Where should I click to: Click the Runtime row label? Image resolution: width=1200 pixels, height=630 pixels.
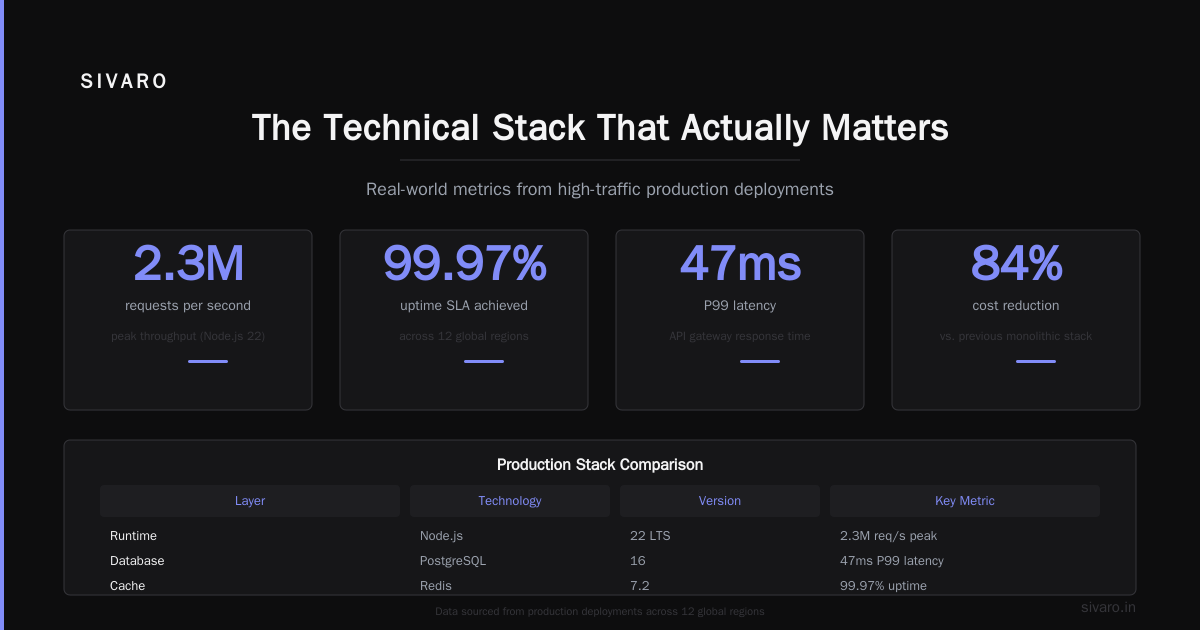point(133,536)
